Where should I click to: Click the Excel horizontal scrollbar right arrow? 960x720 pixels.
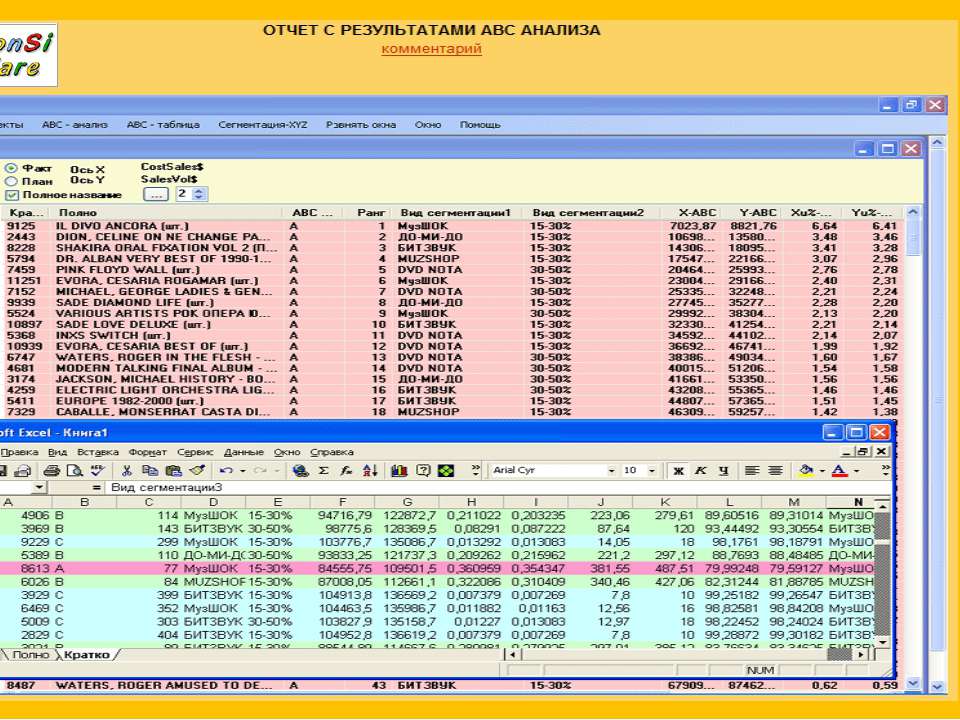861,654
